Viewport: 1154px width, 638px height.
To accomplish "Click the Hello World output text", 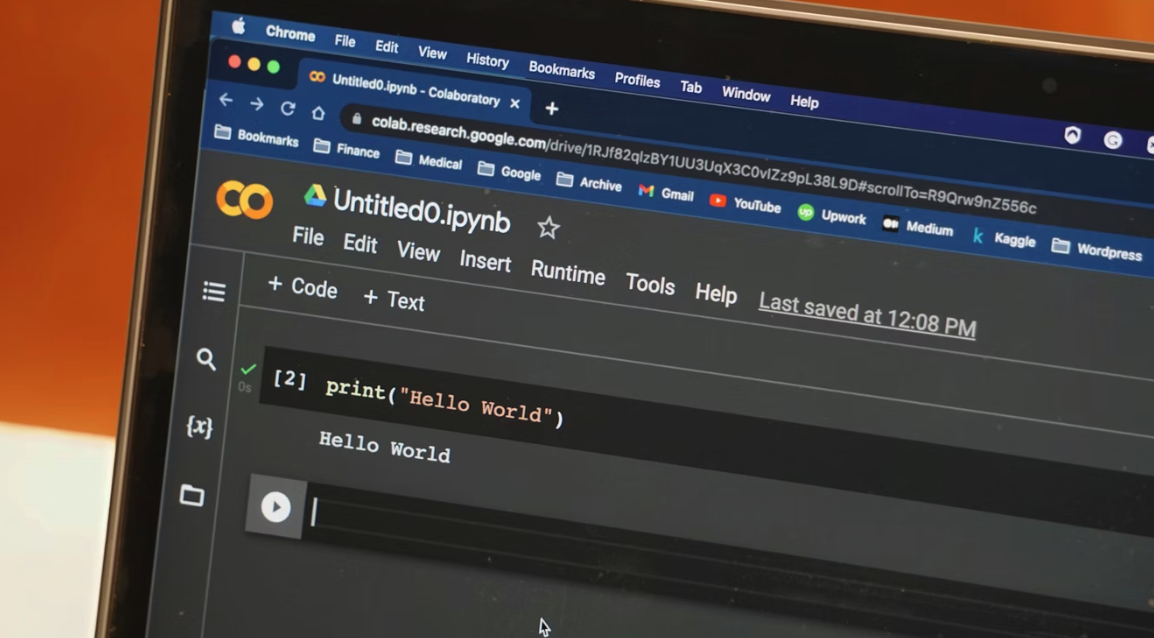I will click(384, 447).
